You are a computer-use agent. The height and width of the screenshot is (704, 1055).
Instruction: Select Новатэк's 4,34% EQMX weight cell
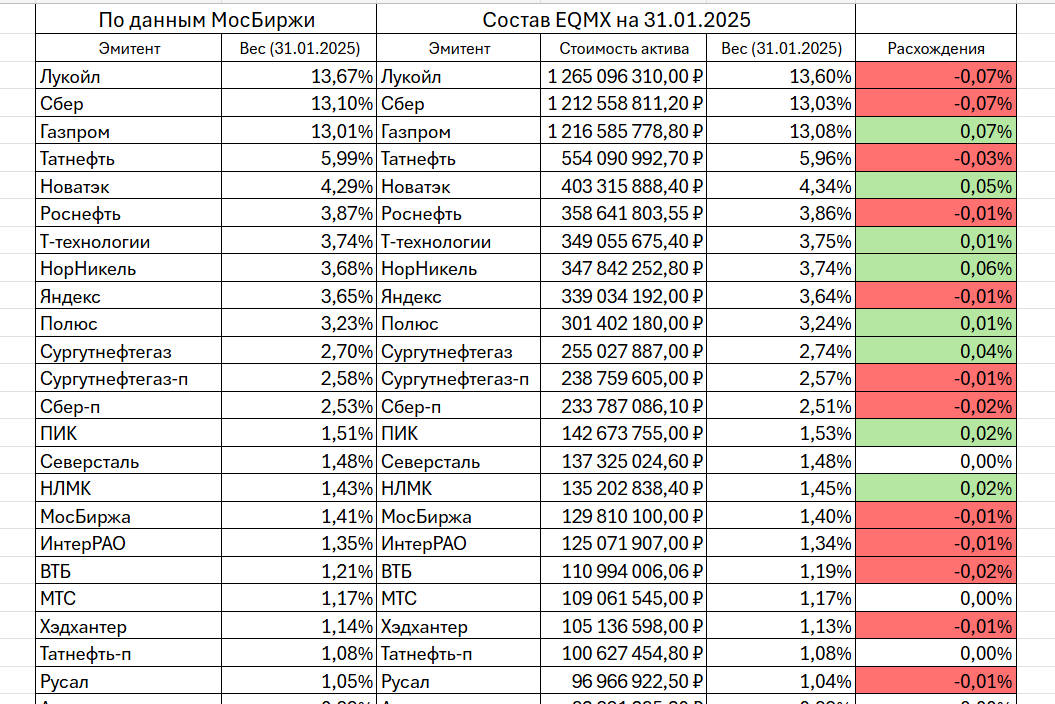tap(781, 186)
